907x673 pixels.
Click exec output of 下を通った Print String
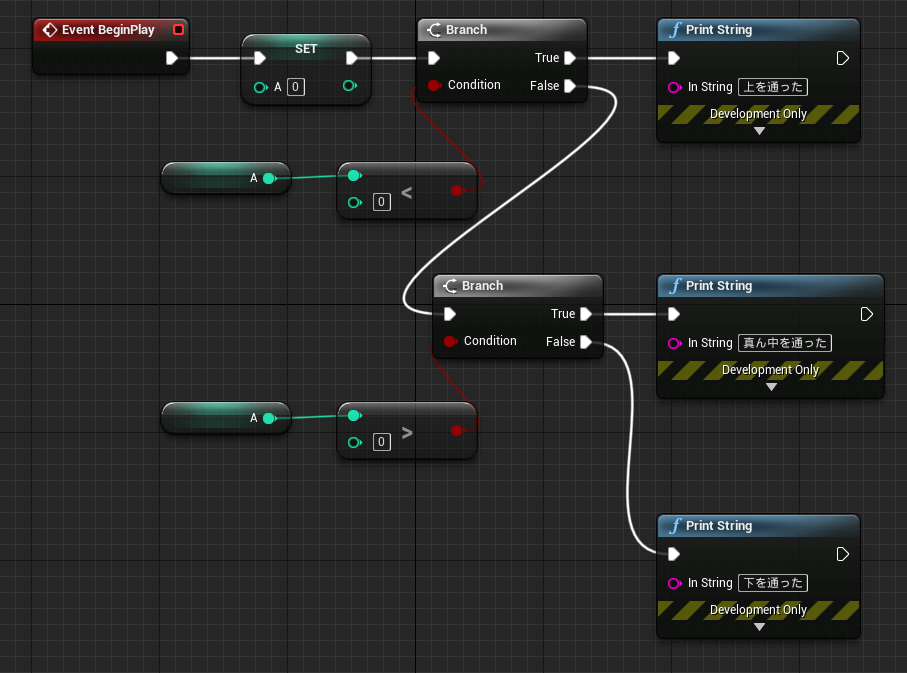843,554
